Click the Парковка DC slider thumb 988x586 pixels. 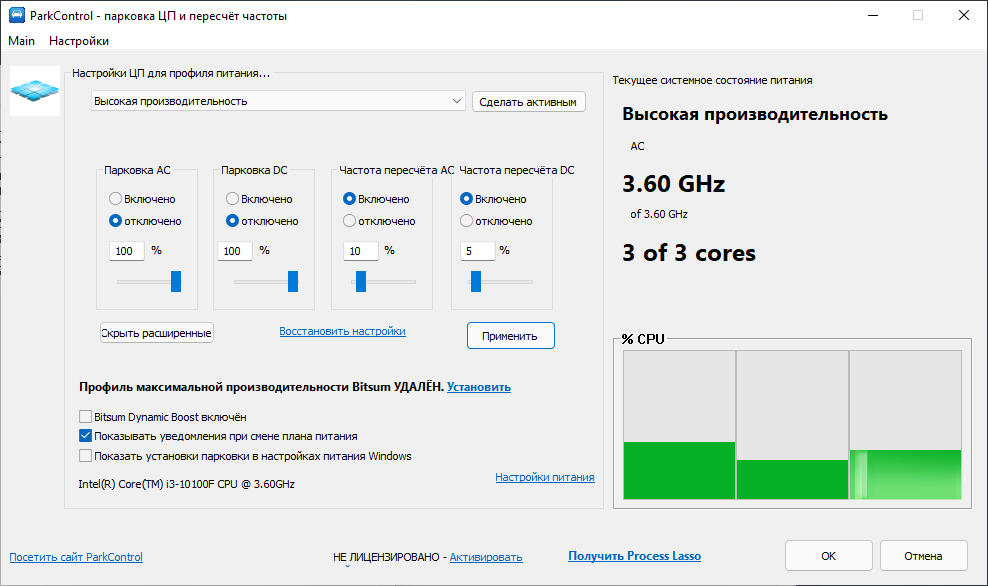[293, 282]
